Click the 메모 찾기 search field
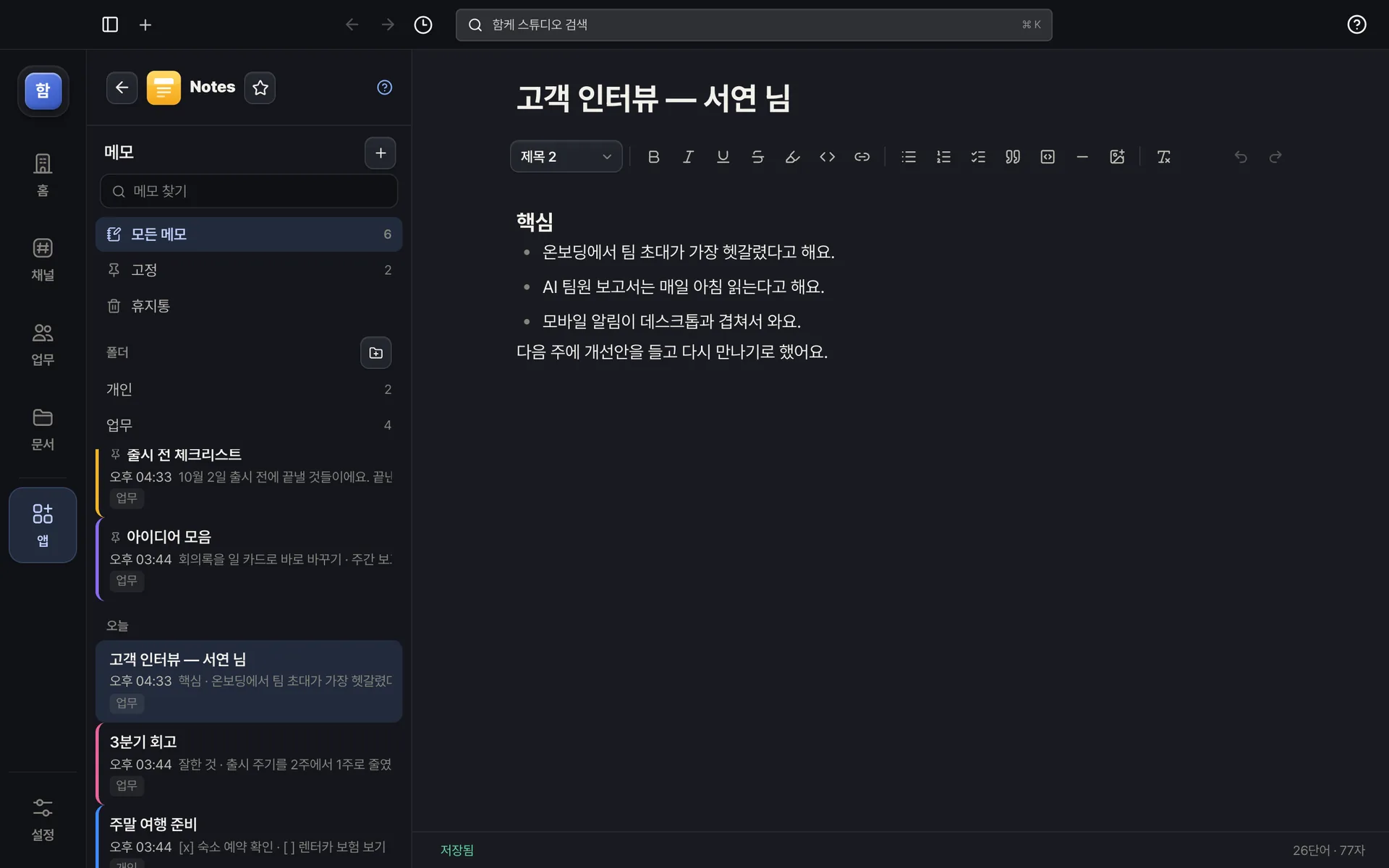Screen dimensions: 1389x868 [249, 191]
